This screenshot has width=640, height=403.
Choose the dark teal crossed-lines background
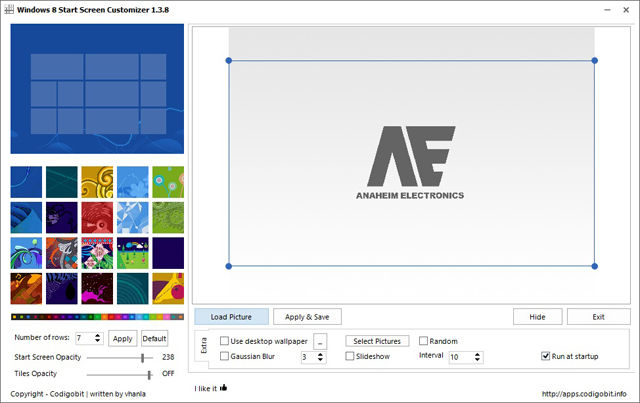click(x=62, y=182)
